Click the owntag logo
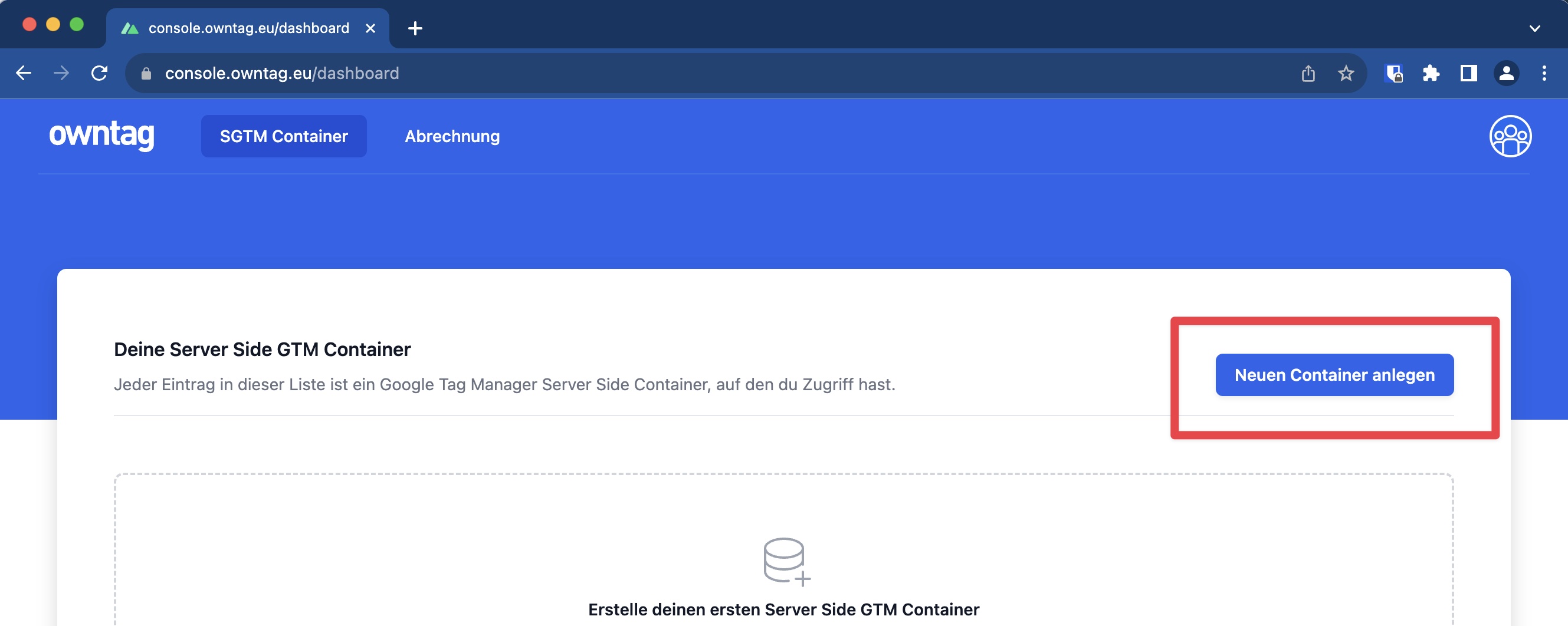 click(101, 135)
